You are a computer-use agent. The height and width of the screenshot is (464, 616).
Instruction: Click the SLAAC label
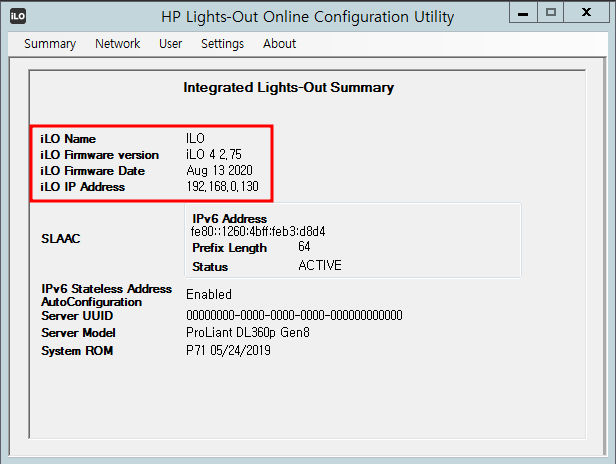61,238
